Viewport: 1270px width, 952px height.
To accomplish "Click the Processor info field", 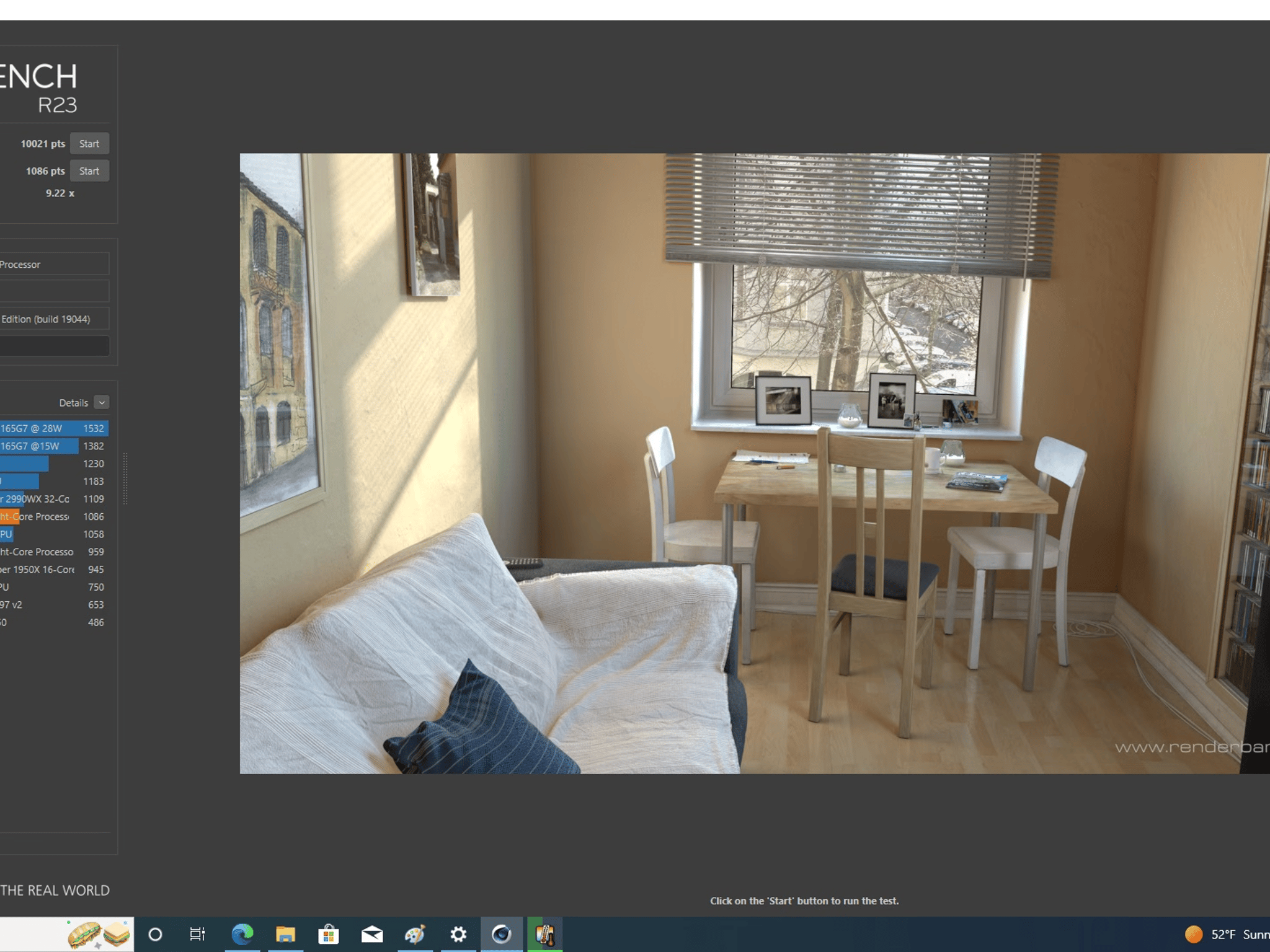I will [55, 264].
